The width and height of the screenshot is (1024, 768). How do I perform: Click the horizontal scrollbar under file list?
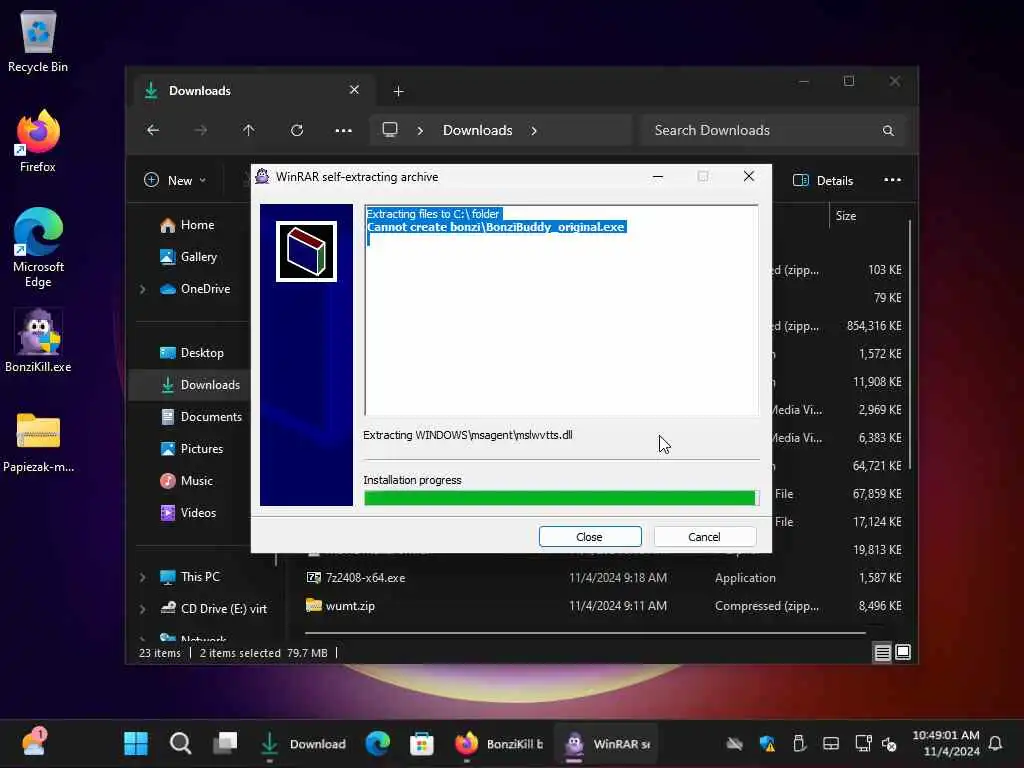(585, 633)
